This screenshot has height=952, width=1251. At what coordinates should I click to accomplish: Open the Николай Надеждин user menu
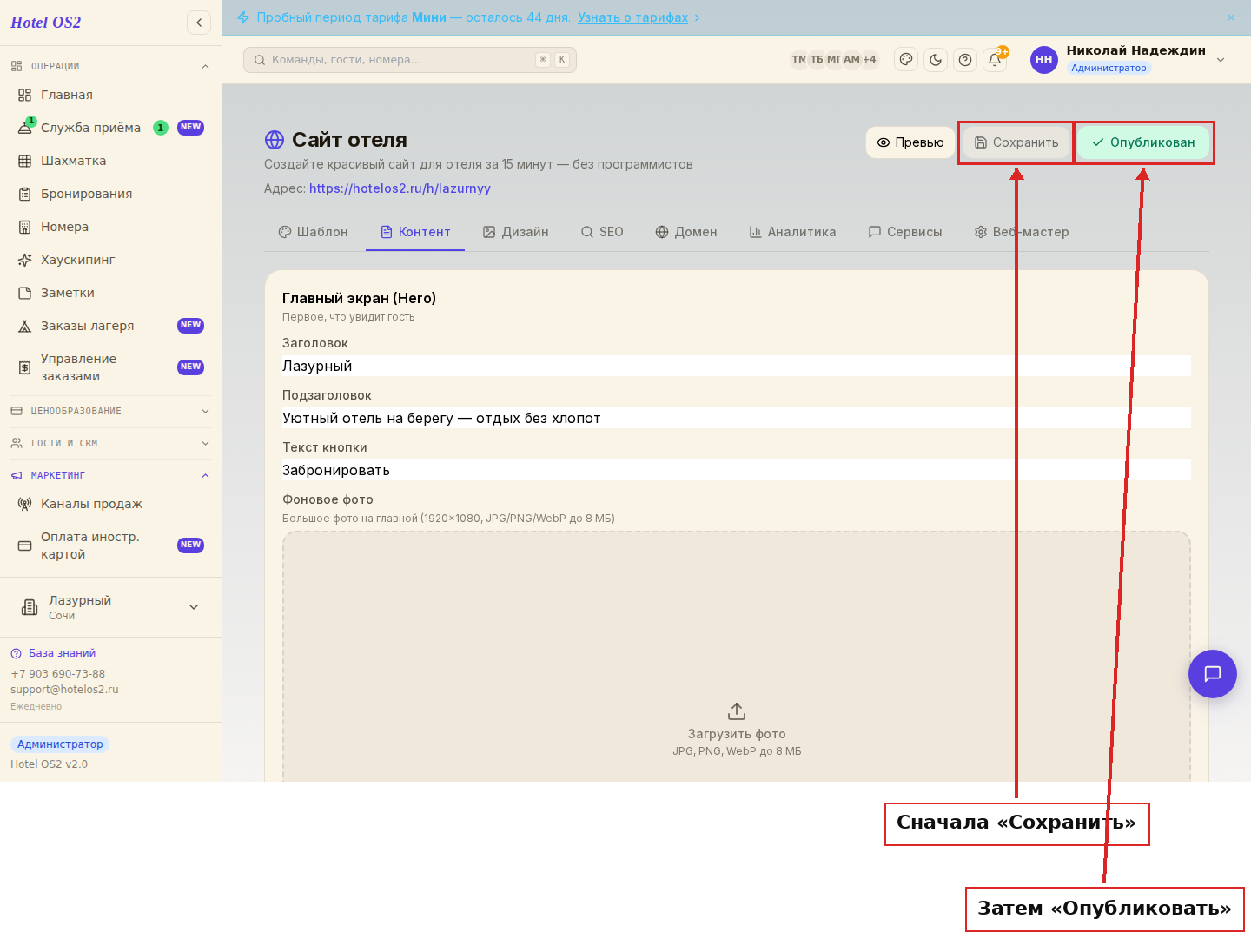click(1129, 59)
